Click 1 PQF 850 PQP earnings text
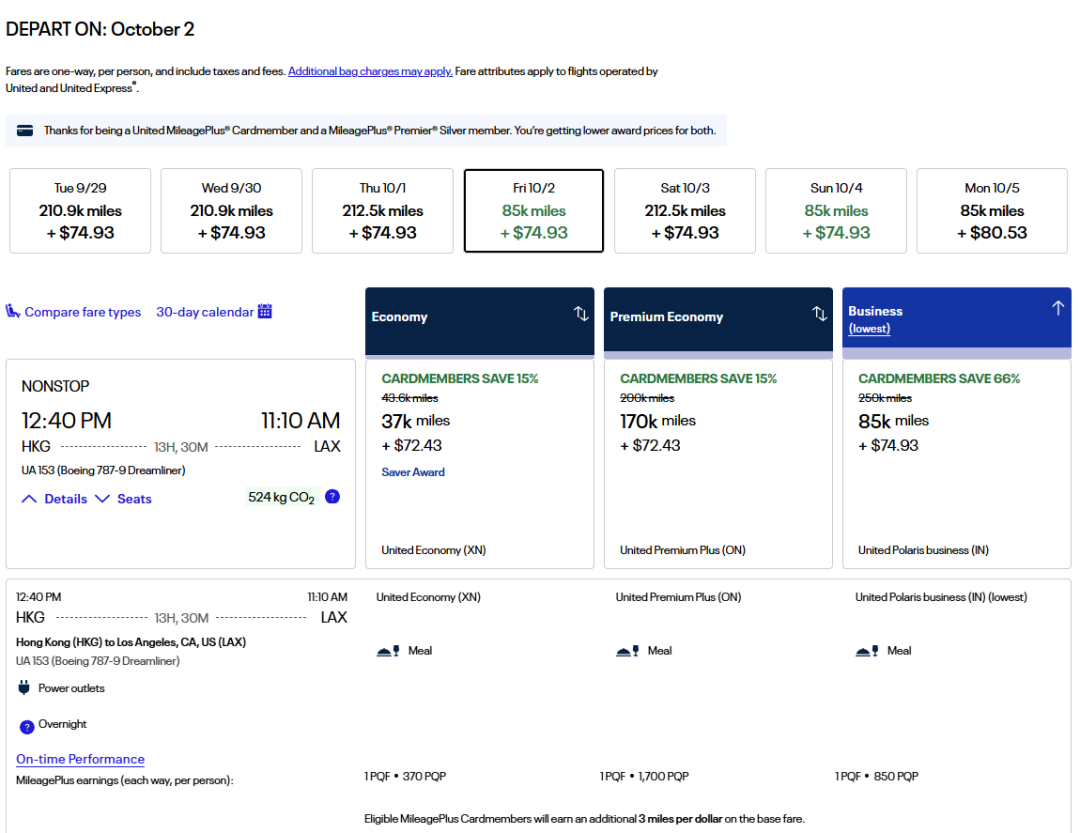Screen dimensions: 1080x833 (x=877, y=777)
